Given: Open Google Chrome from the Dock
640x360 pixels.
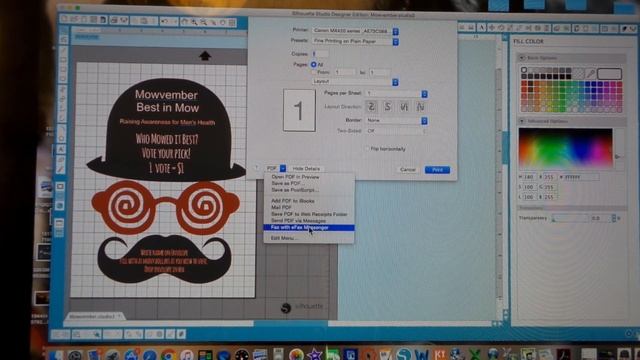Looking at the screenshot, I should [x=169, y=355].
